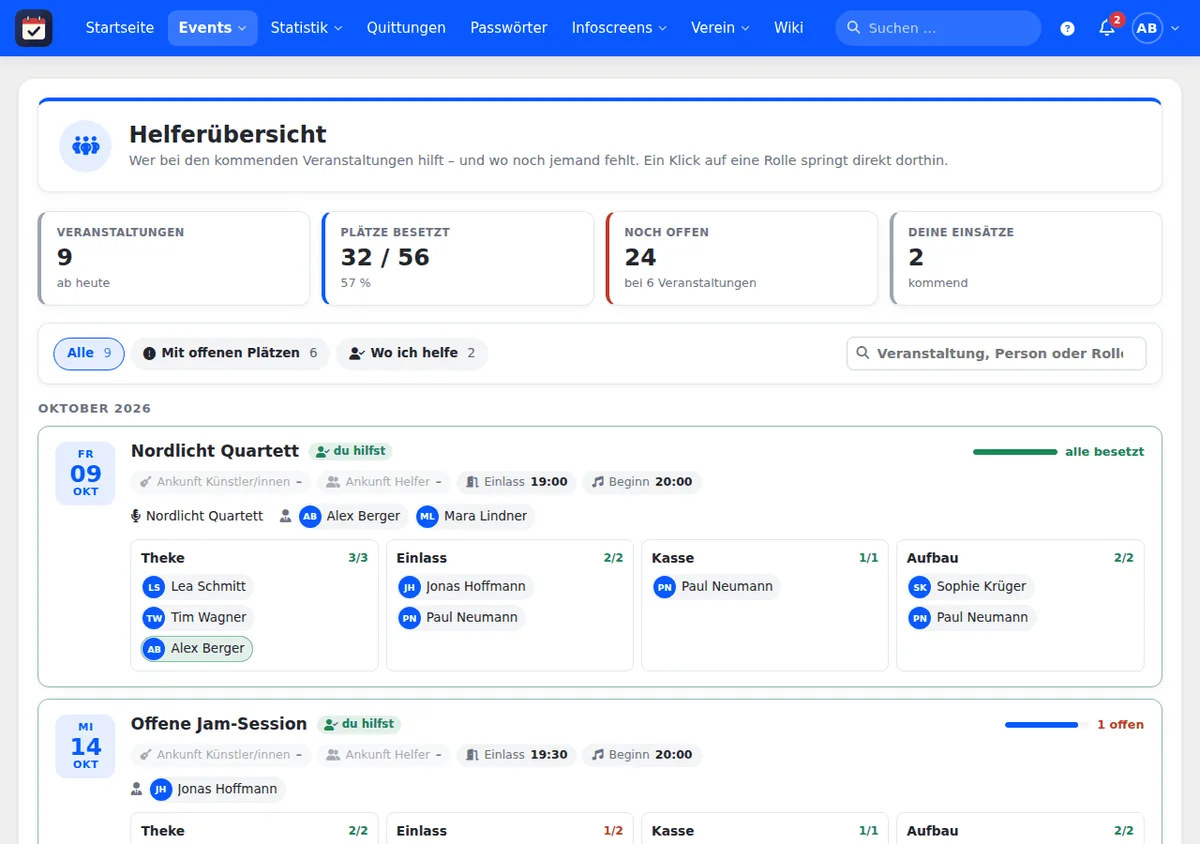The width and height of the screenshot is (1200, 844).
Task: Click the JH avatar under Offene Jam-Session
Action: coord(161,789)
